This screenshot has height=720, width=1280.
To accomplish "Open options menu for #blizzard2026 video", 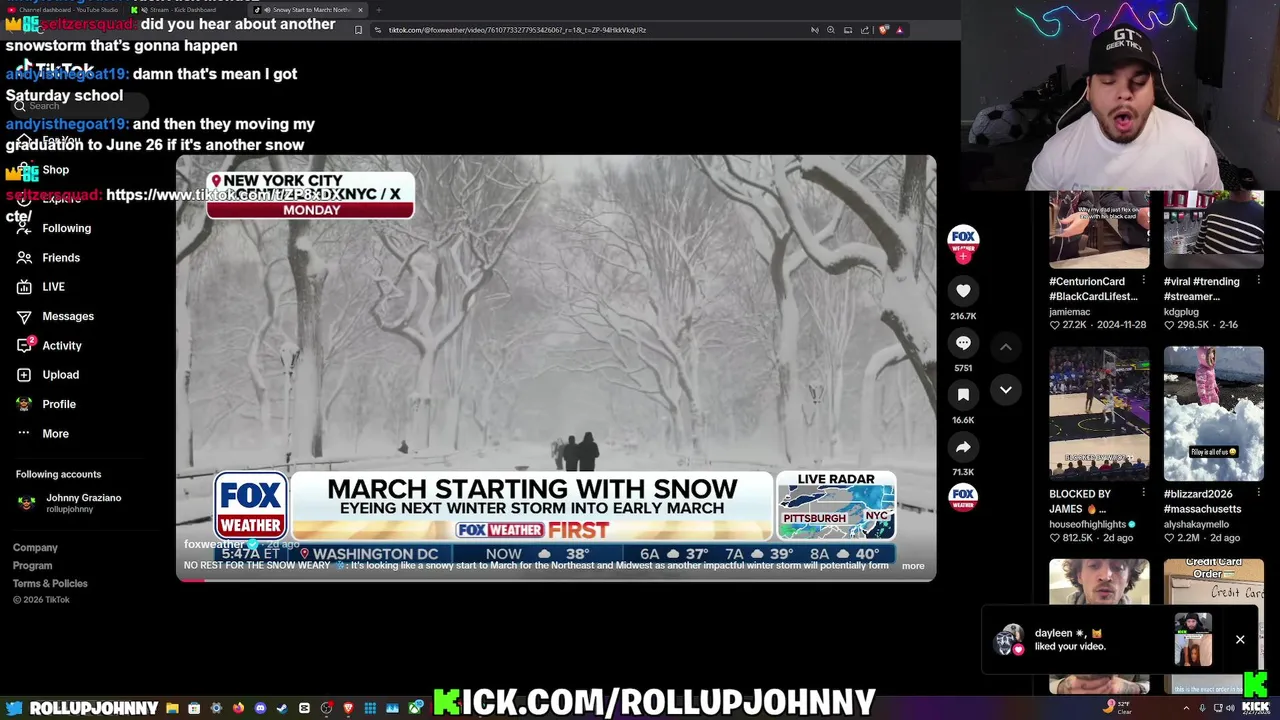I will click(x=1257, y=493).
